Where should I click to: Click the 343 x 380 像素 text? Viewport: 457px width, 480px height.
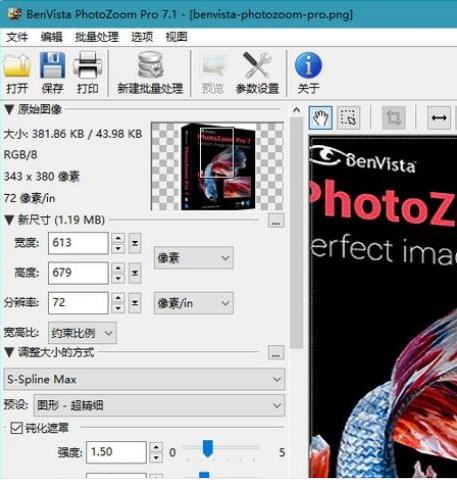[x=42, y=176]
